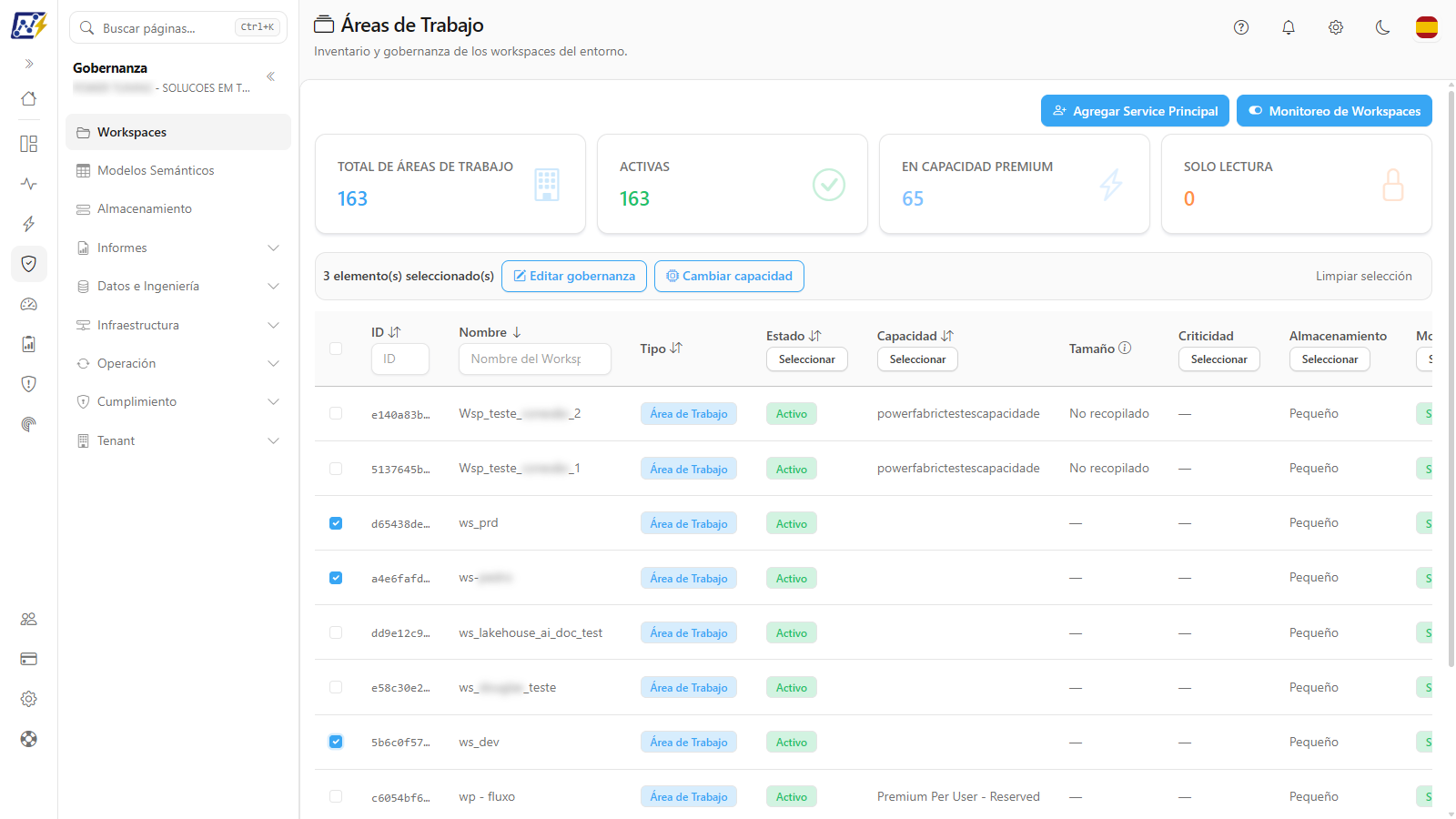
Task: Expand the Informes menu section
Action: pyautogui.click(x=178, y=248)
